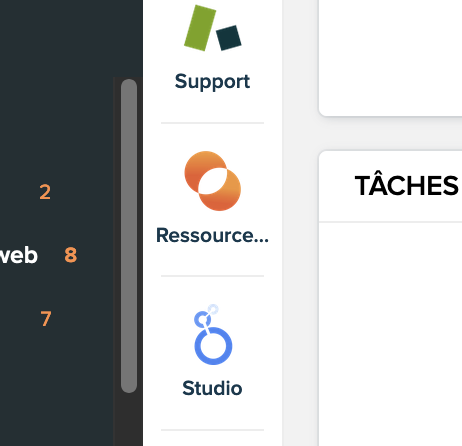Click scrollbar track below the thumb

coord(129,420)
